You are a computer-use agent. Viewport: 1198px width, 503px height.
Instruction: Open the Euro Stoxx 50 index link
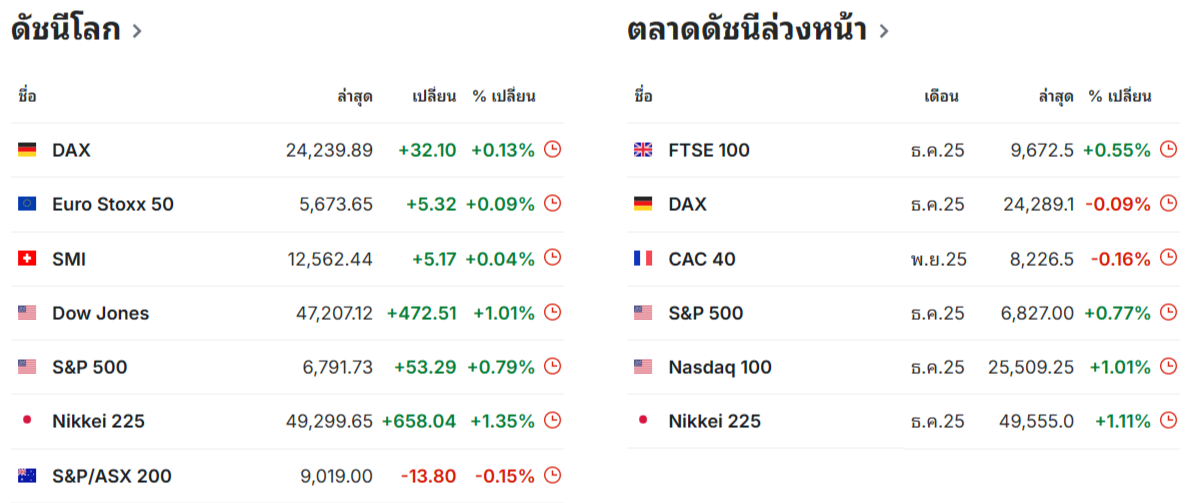[x=112, y=204]
